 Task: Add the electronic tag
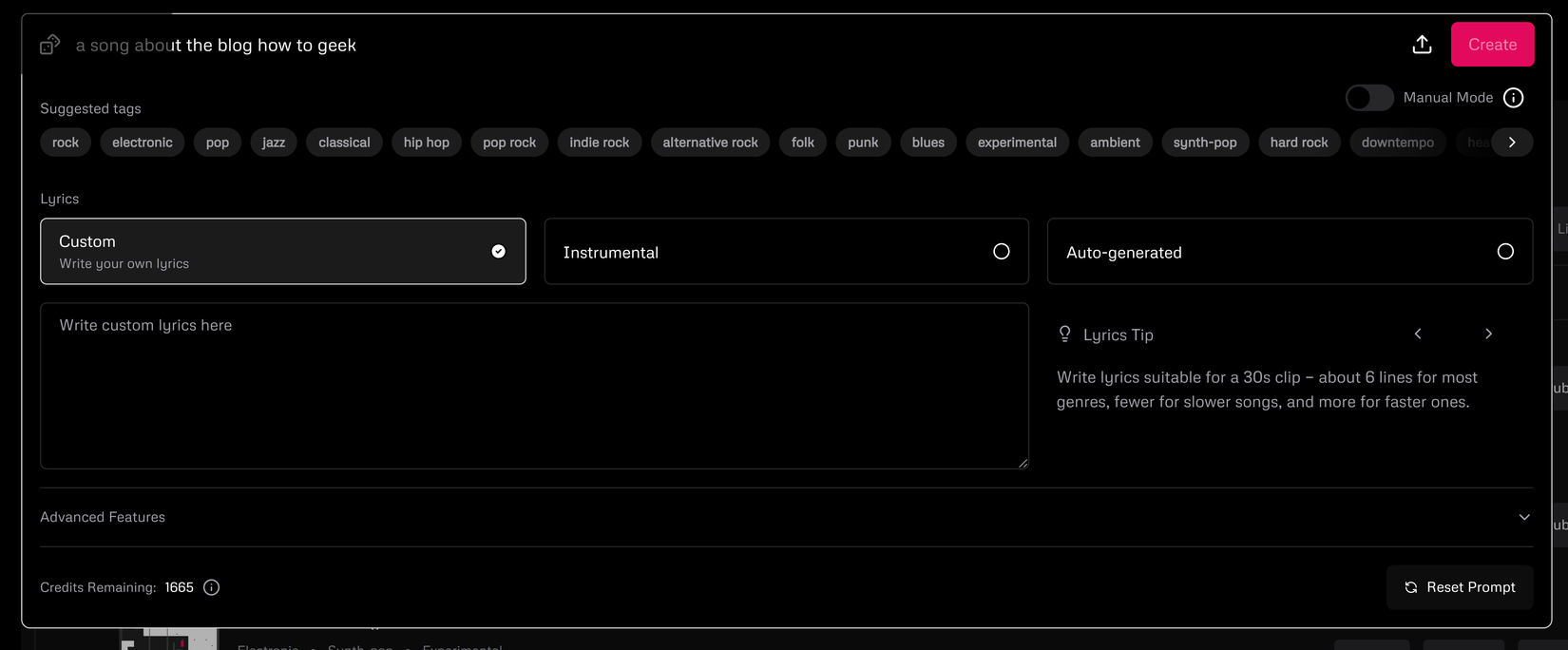[143, 143]
